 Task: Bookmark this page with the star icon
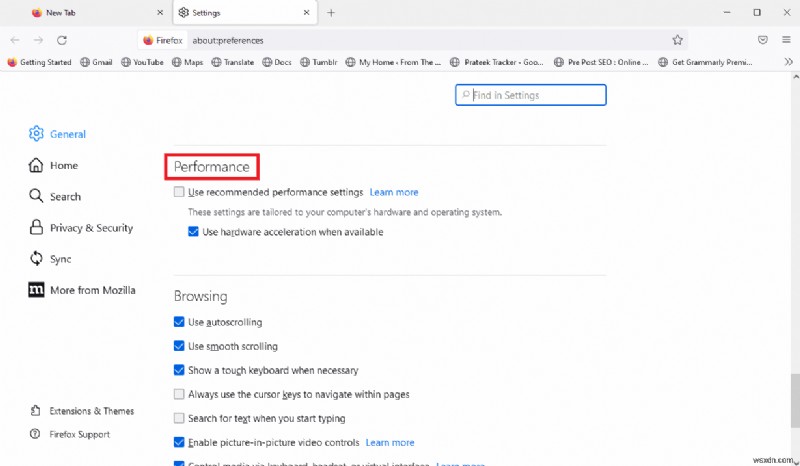click(677, 40)
